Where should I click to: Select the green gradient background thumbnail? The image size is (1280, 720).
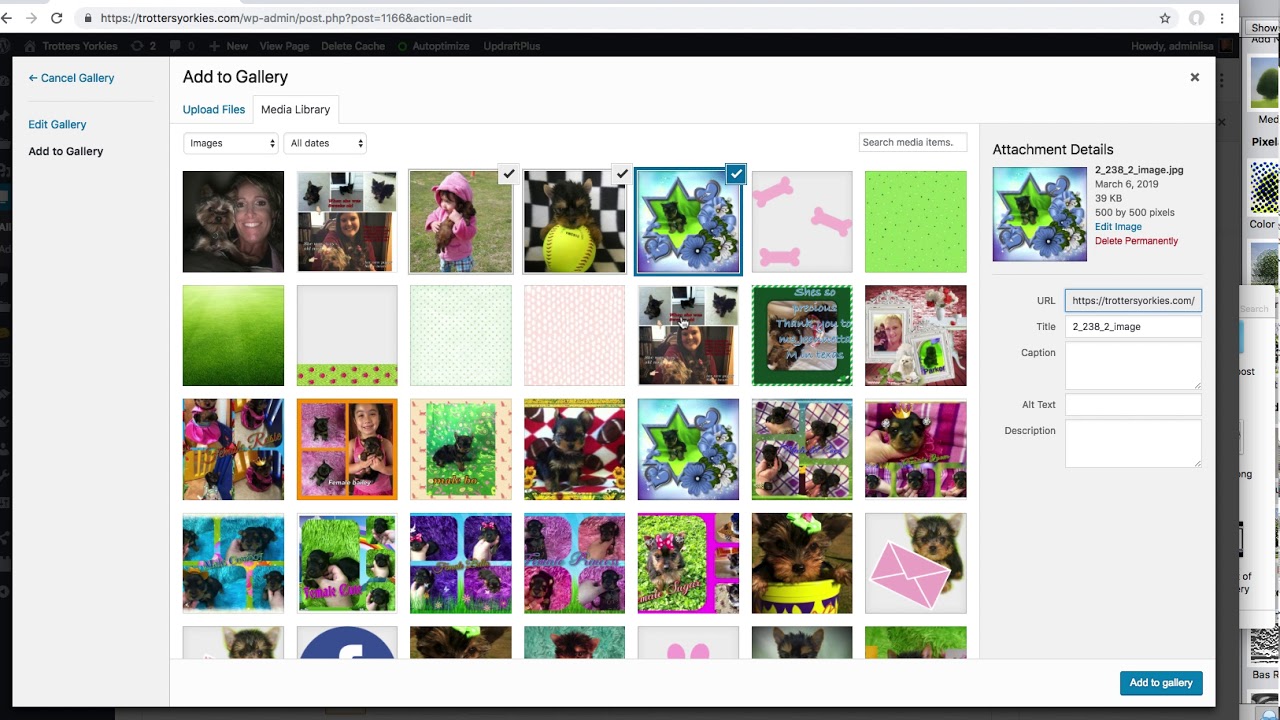(x=233, y=335)
